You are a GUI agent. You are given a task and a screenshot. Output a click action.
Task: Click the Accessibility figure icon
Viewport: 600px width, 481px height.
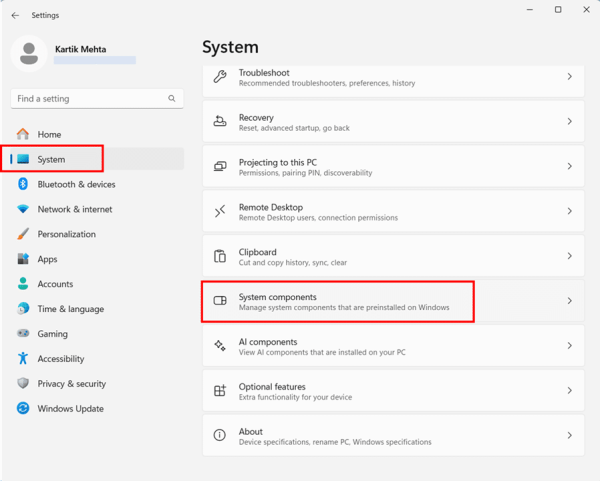point(23,358)
